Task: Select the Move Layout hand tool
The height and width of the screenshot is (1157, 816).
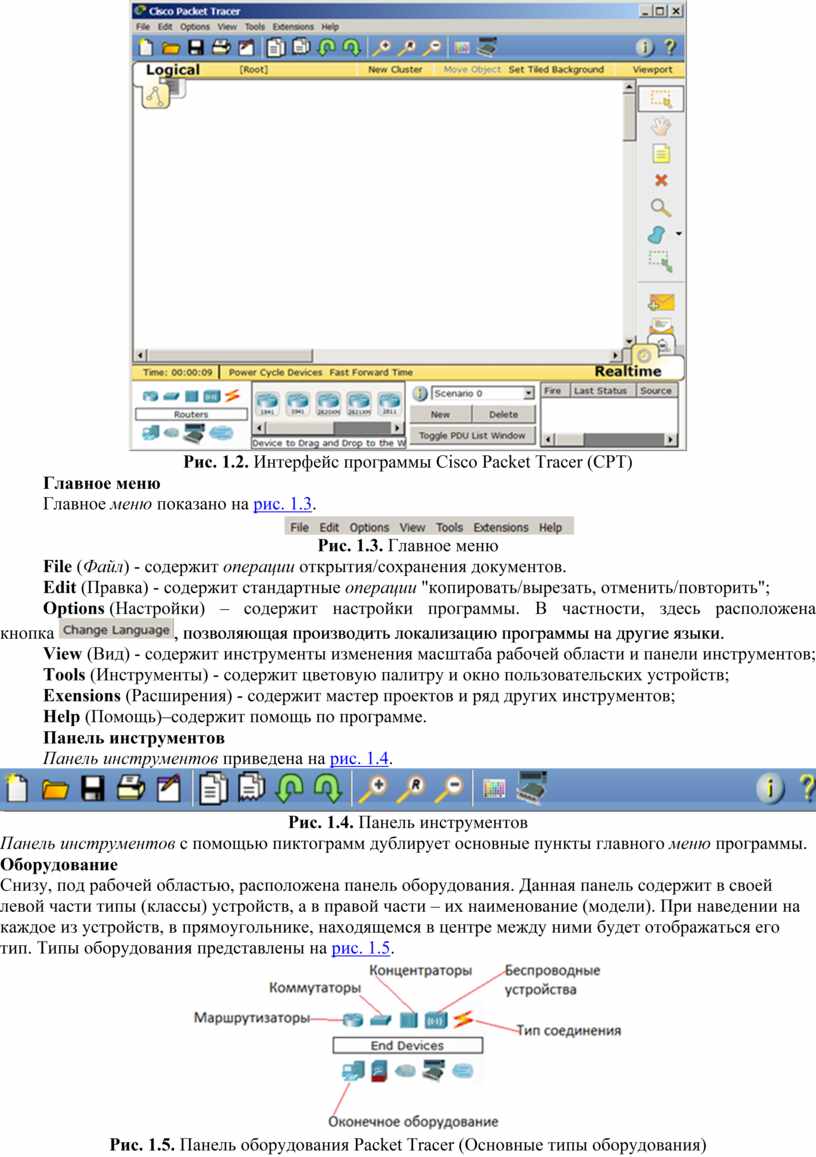Action: 660,126
